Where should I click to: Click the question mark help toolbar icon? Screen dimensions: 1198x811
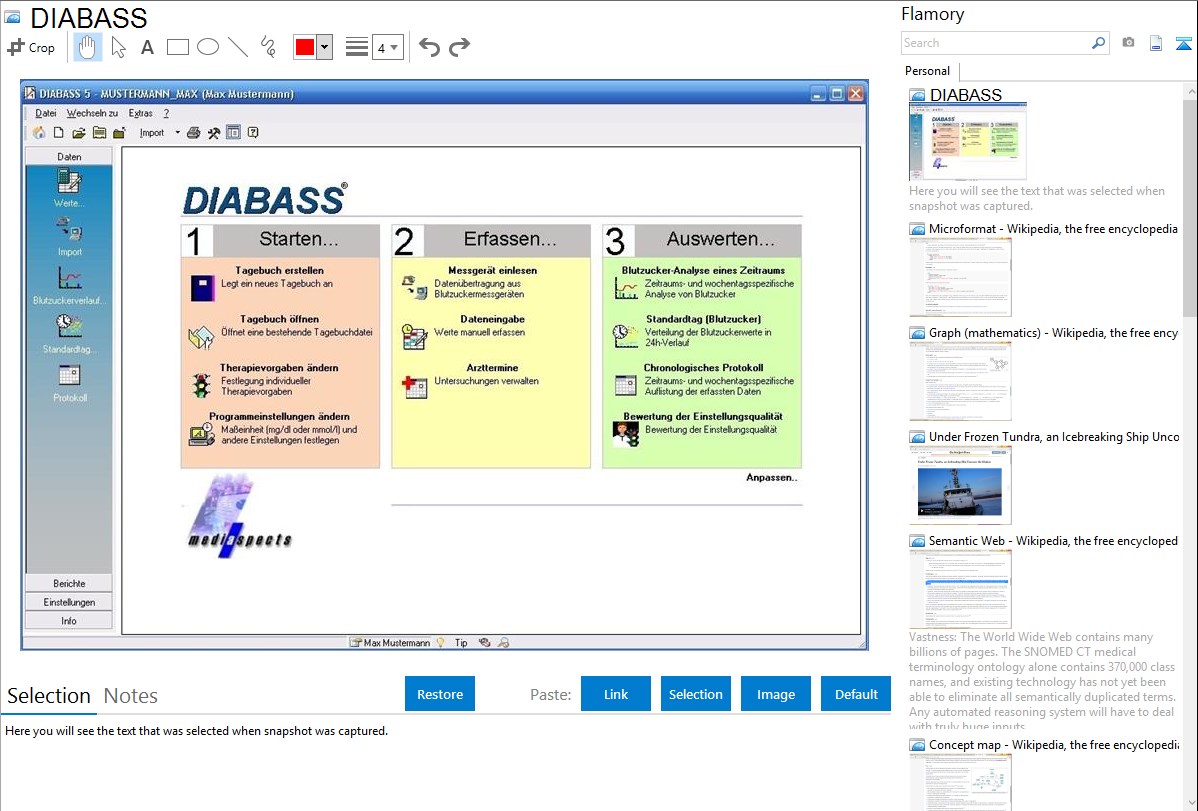click(x=253, y=133)
